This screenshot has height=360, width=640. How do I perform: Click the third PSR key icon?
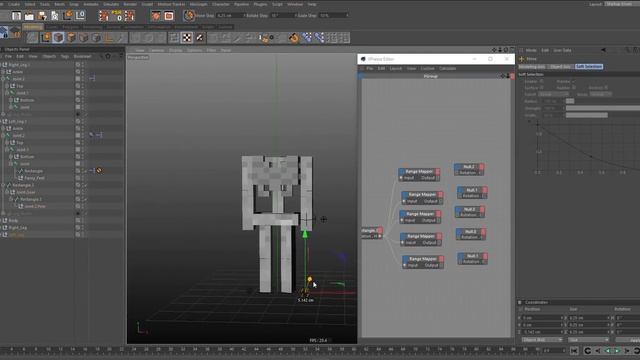pos(130,16)
